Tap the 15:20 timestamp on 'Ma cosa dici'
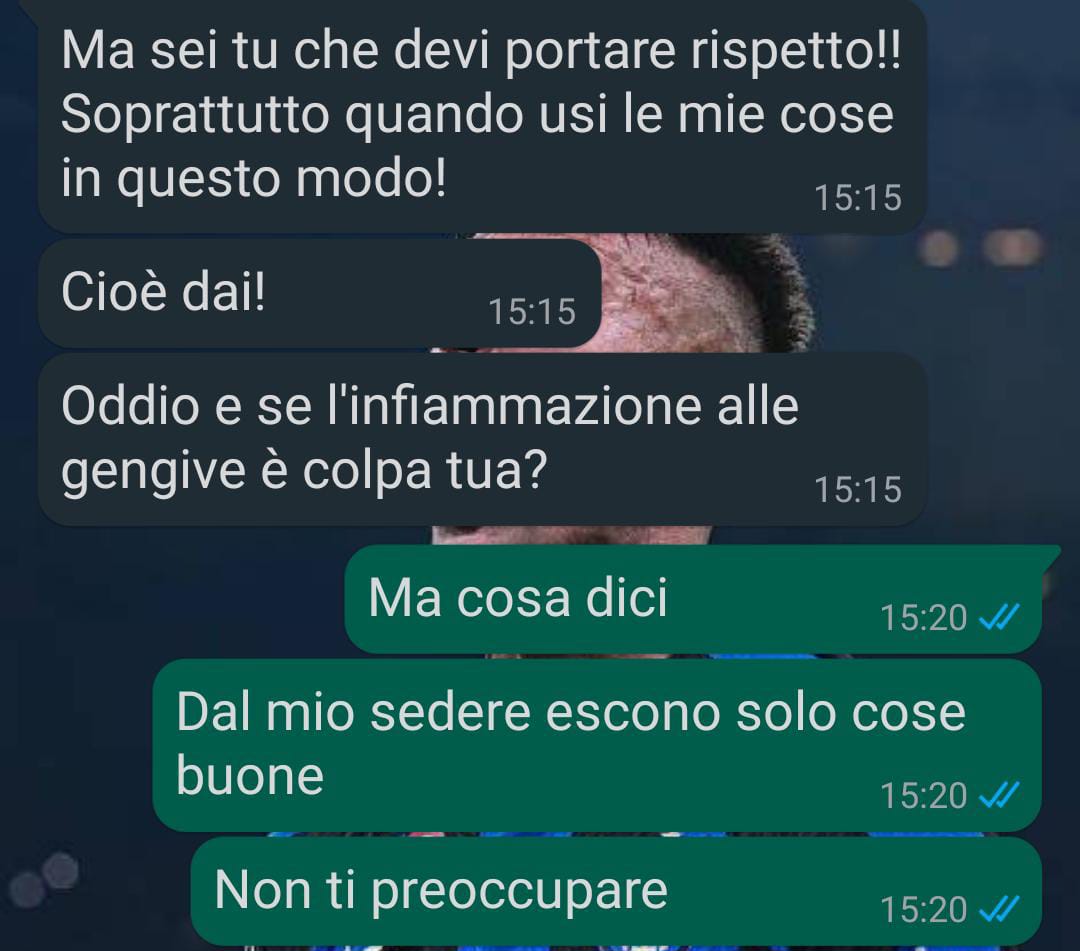This screenshot has height=951, width=1080. 924,617
